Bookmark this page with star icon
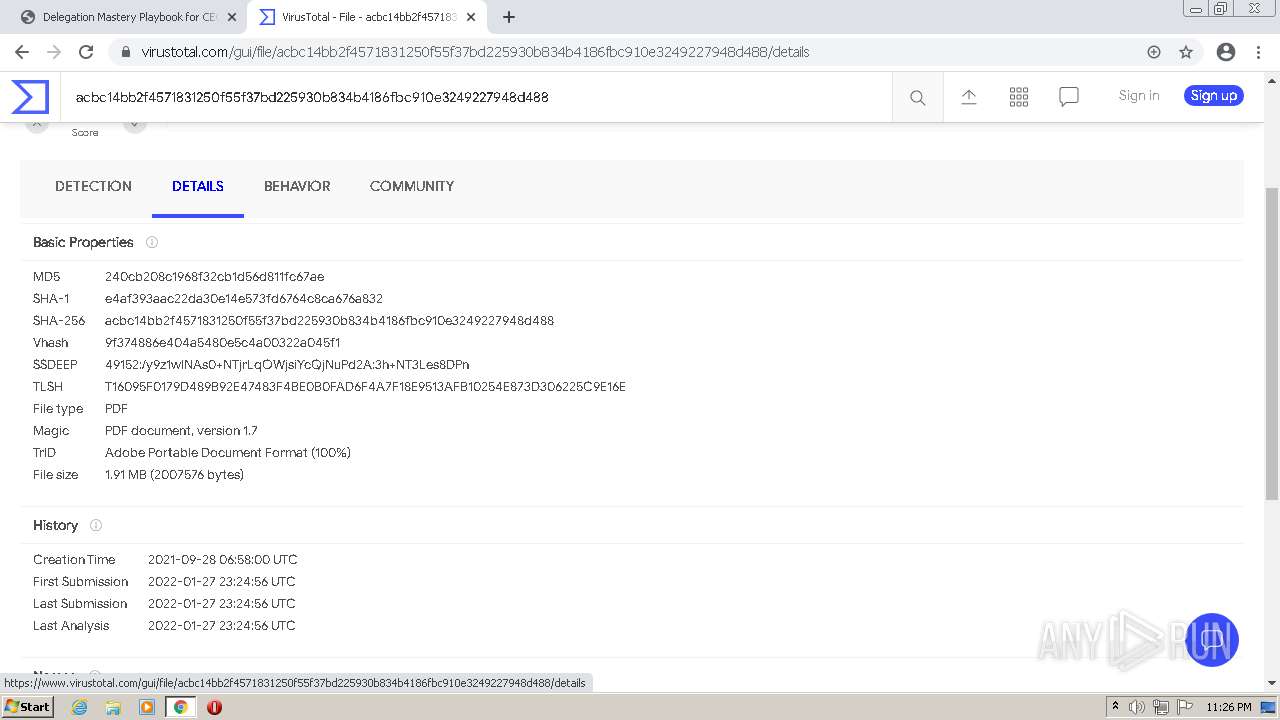The width and height of the screenshot is (1280, 720). pos(1186,52)
